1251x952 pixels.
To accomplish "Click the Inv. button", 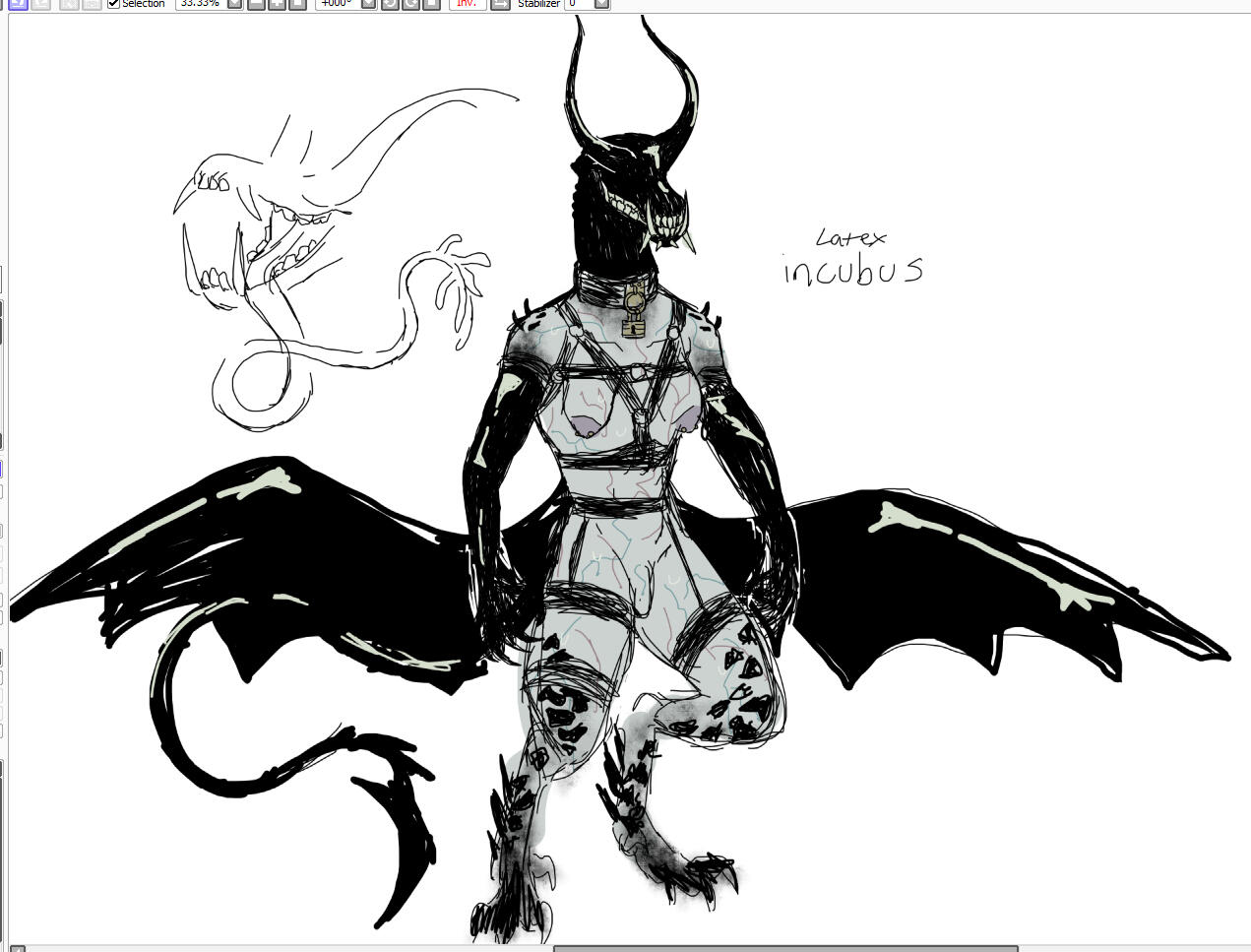I will (467, 3).
